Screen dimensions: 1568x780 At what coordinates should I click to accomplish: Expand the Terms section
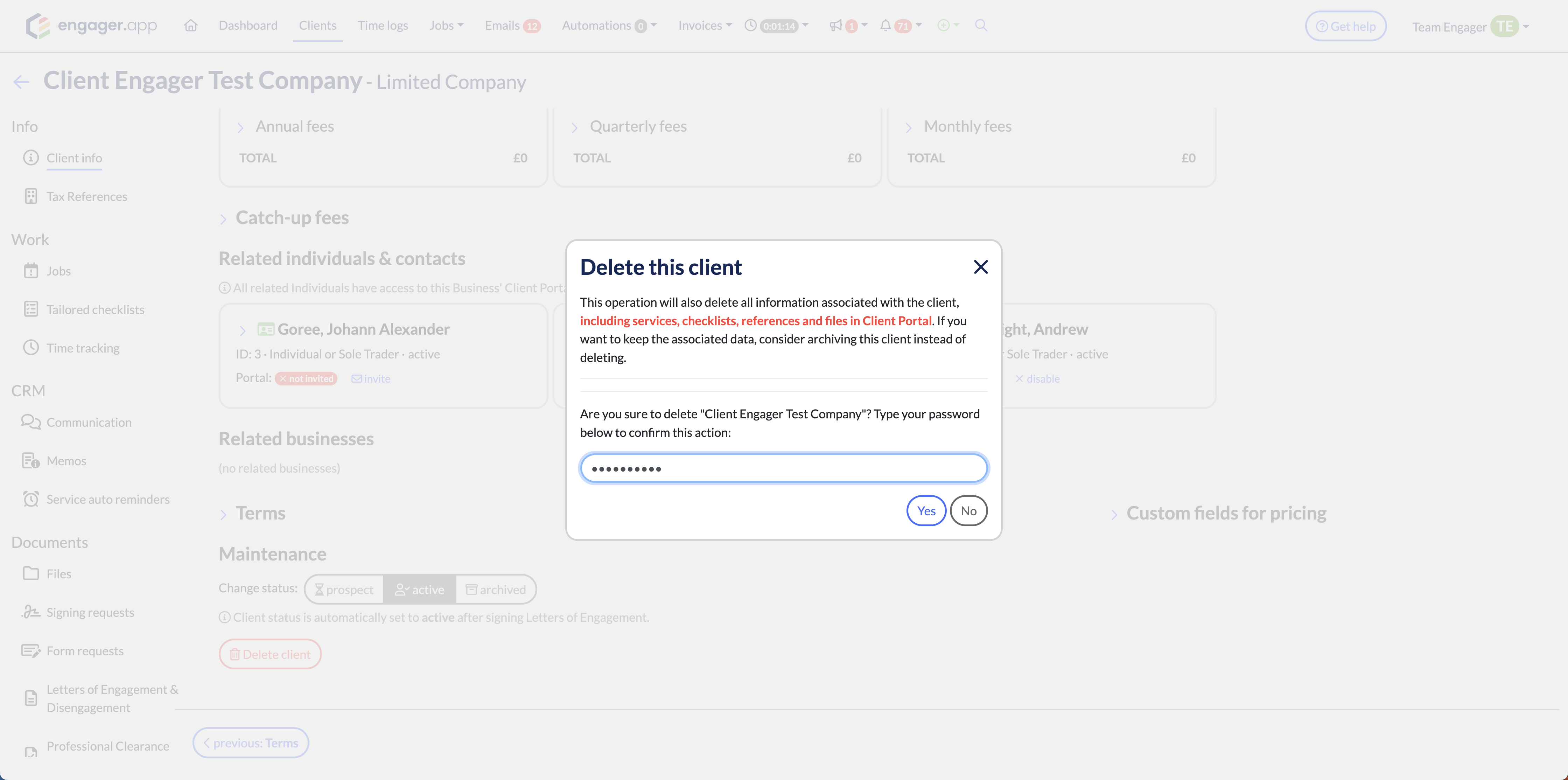click(260, 513)
